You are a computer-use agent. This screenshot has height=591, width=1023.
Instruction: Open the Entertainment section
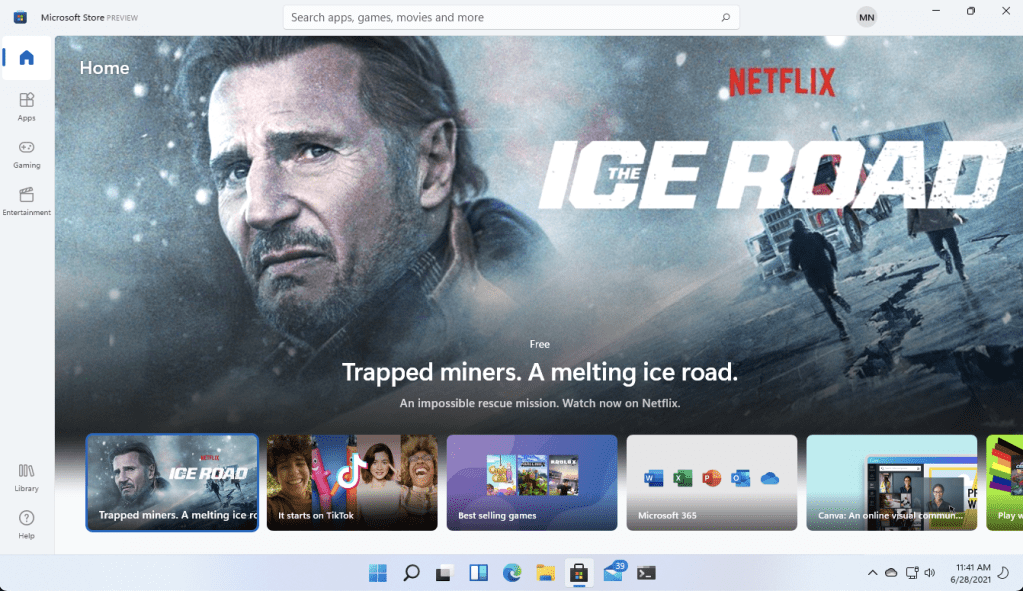pyautogui.click(x=27, y=200)
